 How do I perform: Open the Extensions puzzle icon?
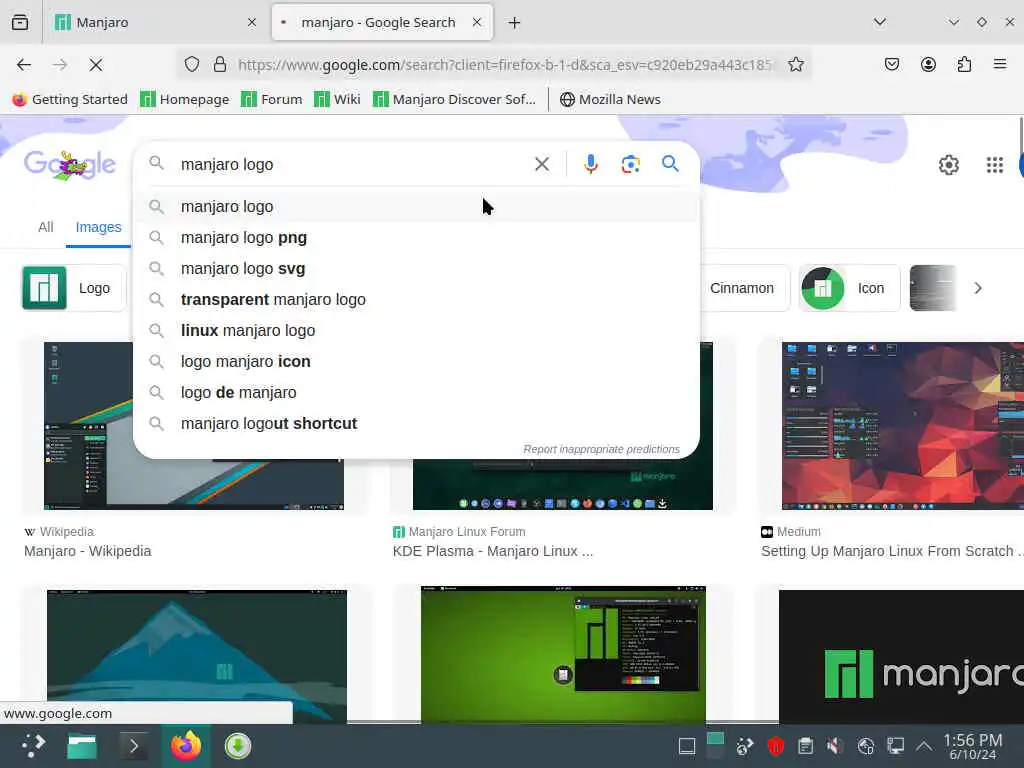[x=964, y=64]
